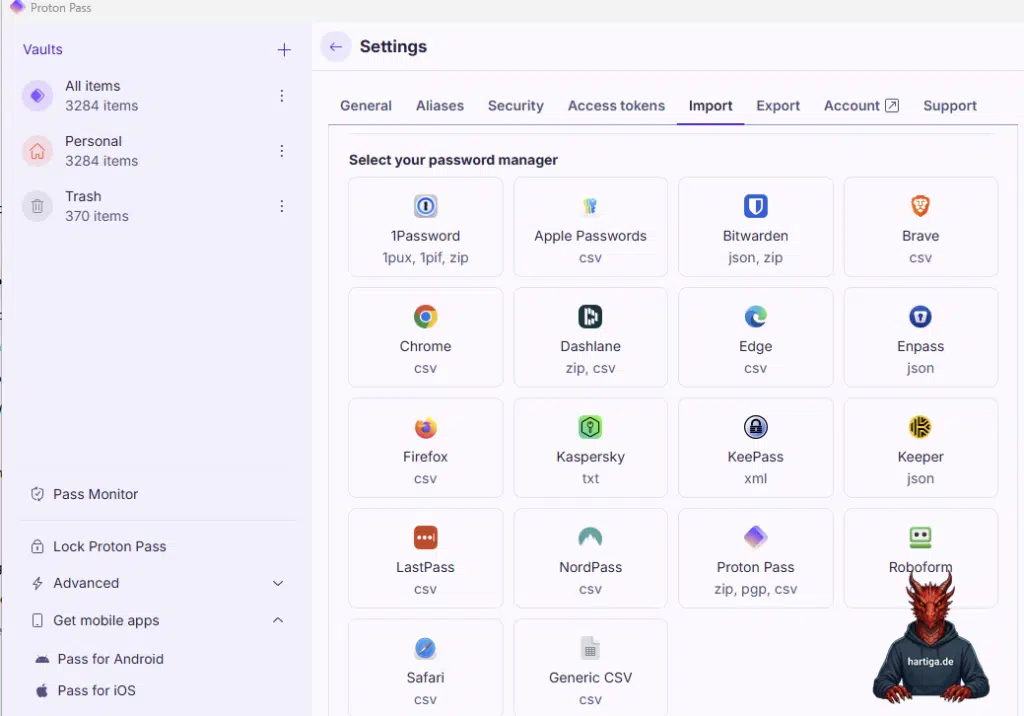Select the Kaspersky green icon

[x=590, y=427]
